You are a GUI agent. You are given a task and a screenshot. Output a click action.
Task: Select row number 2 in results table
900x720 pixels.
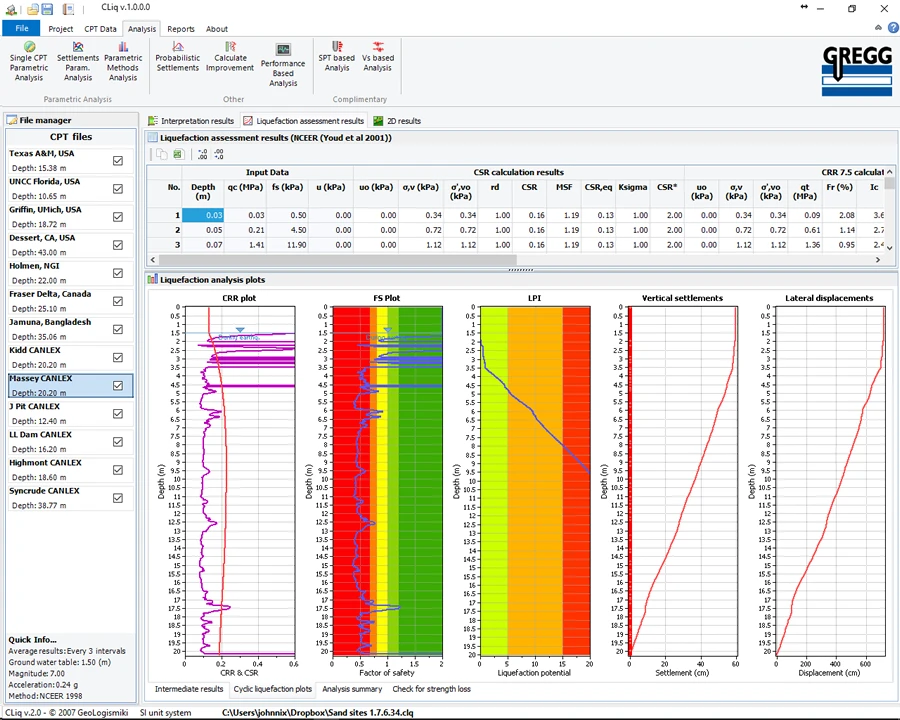pos(165,230)
